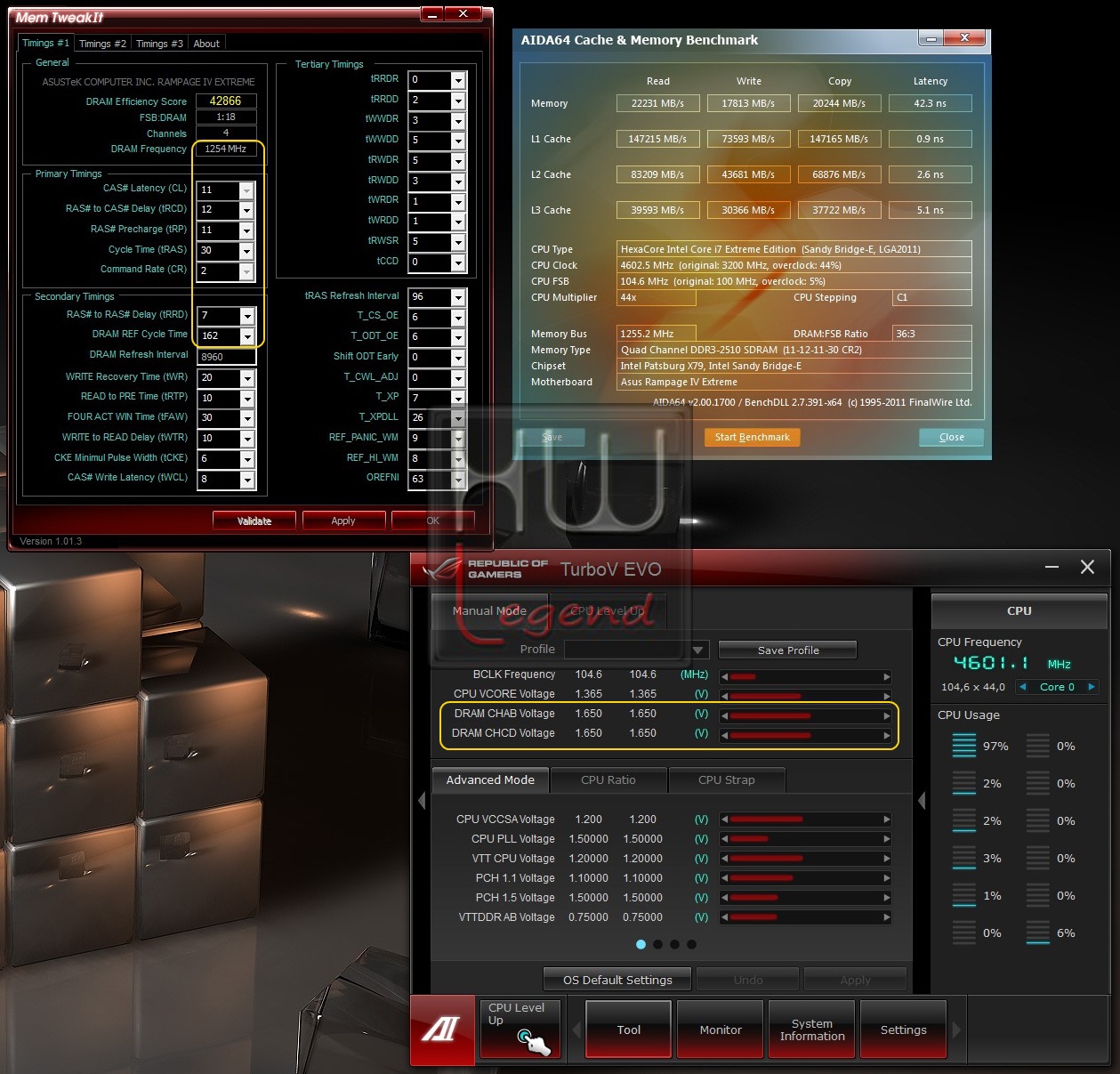This screenshot has height=1074, width=1120.
Task: Open RAS# to CAS# Delay (tRCD) dropdown
Action: click(246, 211)
